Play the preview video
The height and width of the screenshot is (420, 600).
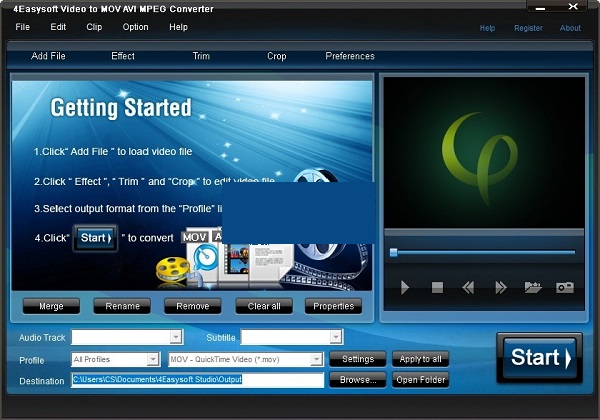click(404, 287)
